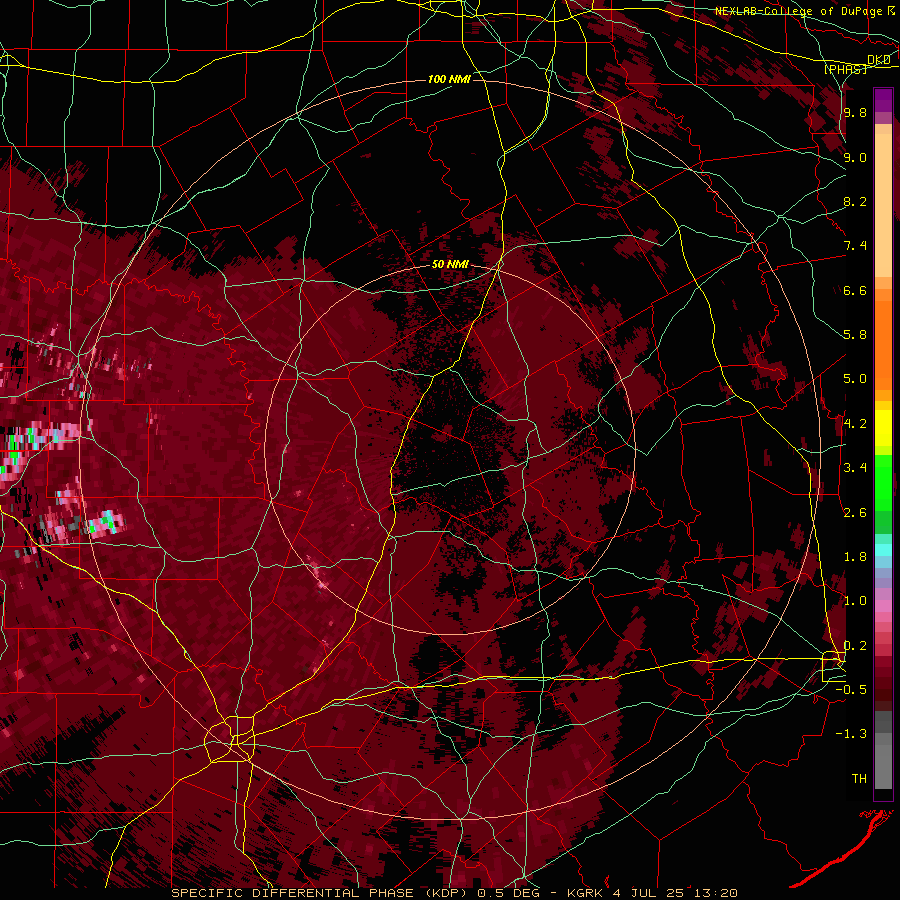The image size is (900, 900).
Task: Click the 4 JUL 25 13:20 timestamp
Action: (676, 893)
